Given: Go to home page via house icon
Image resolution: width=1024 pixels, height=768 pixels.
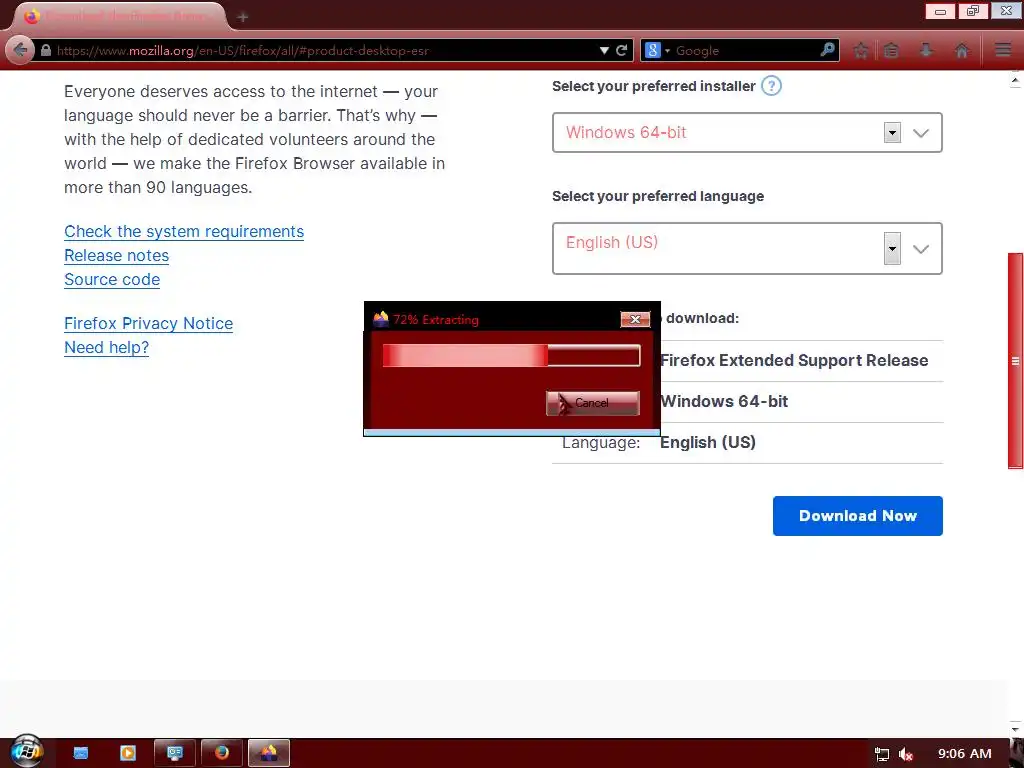Looking at the screenshot, I should pos(961,50).
